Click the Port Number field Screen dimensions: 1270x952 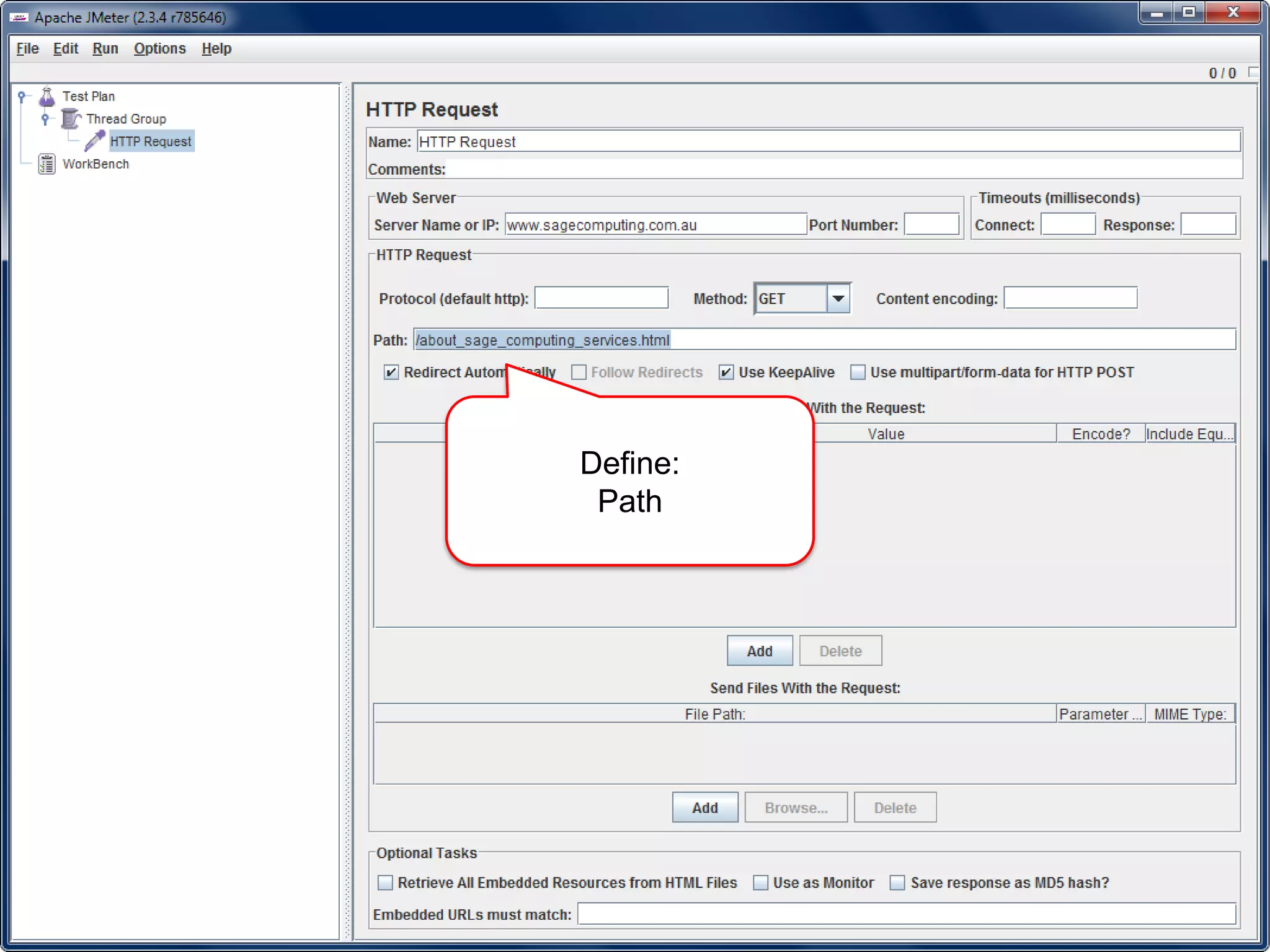pyautogui.click(x=931, y=224)
